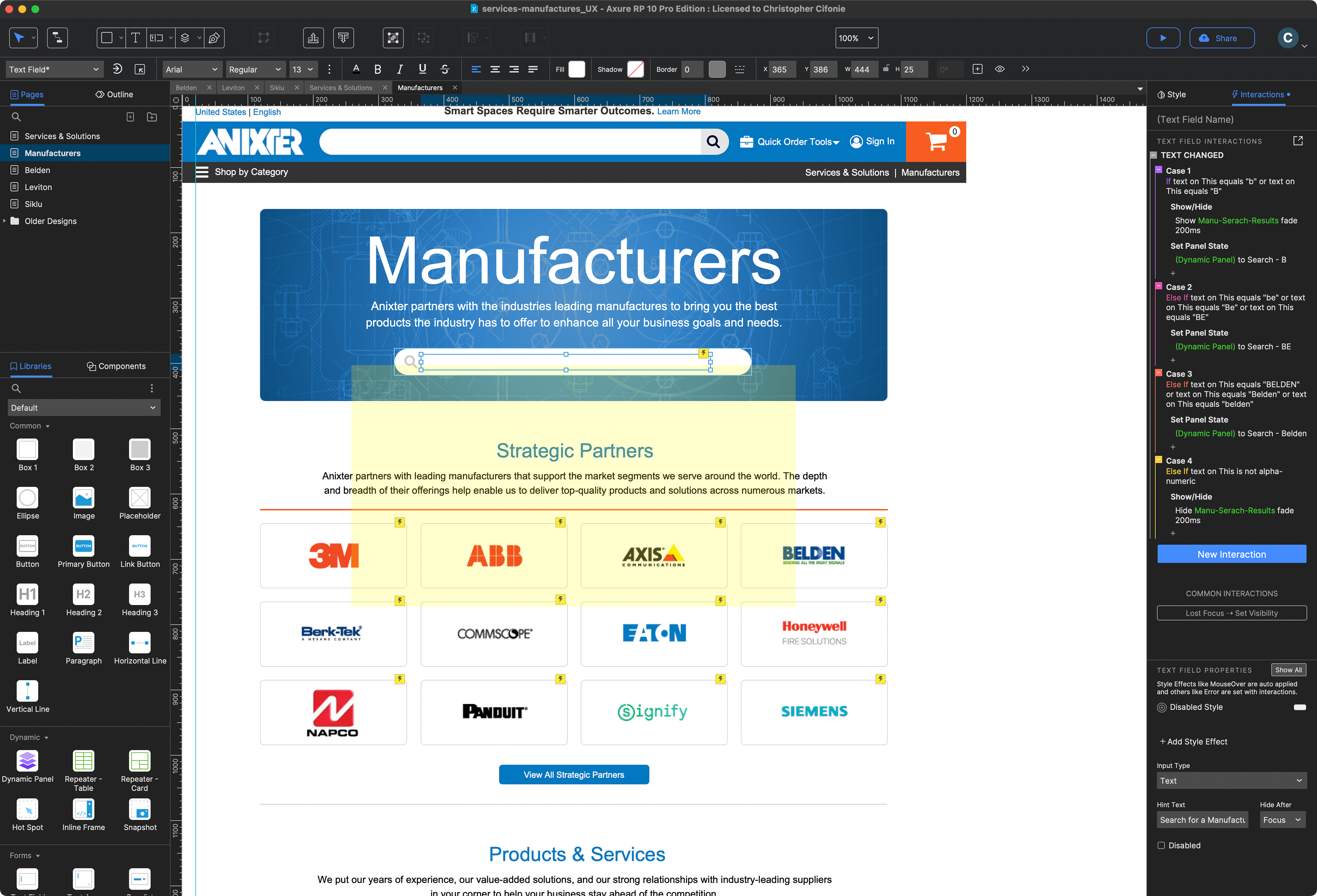
Task: Click the Group widgets icon
Action: pos(393,38)
